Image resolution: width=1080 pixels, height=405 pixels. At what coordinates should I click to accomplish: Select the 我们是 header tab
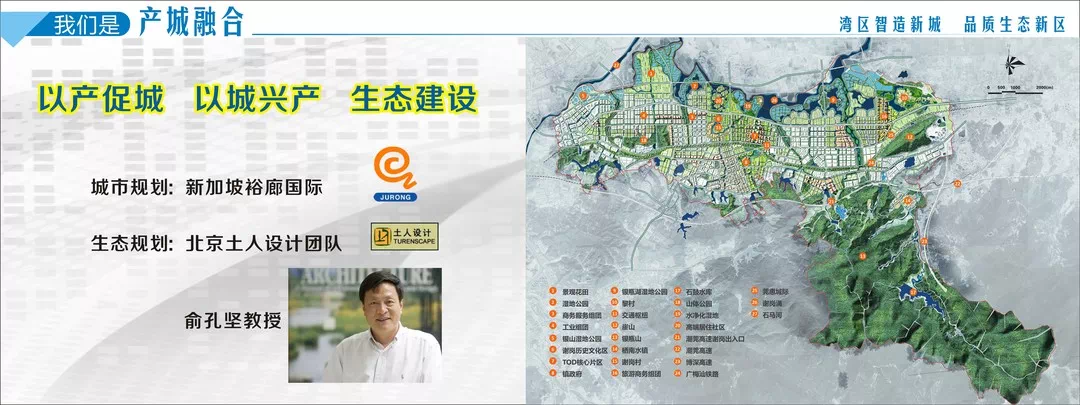click(x=86, y=20)
